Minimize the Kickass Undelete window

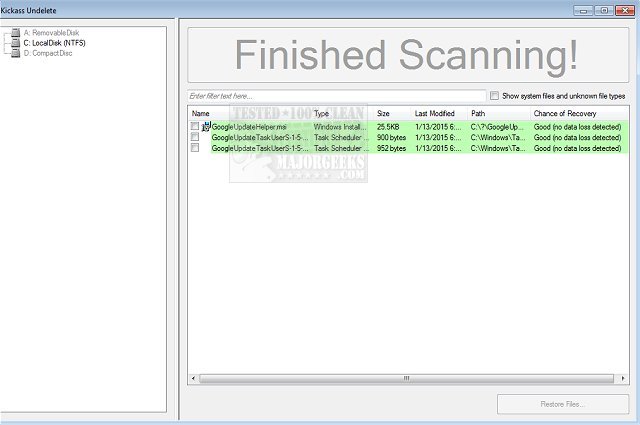tap(583, 11)
